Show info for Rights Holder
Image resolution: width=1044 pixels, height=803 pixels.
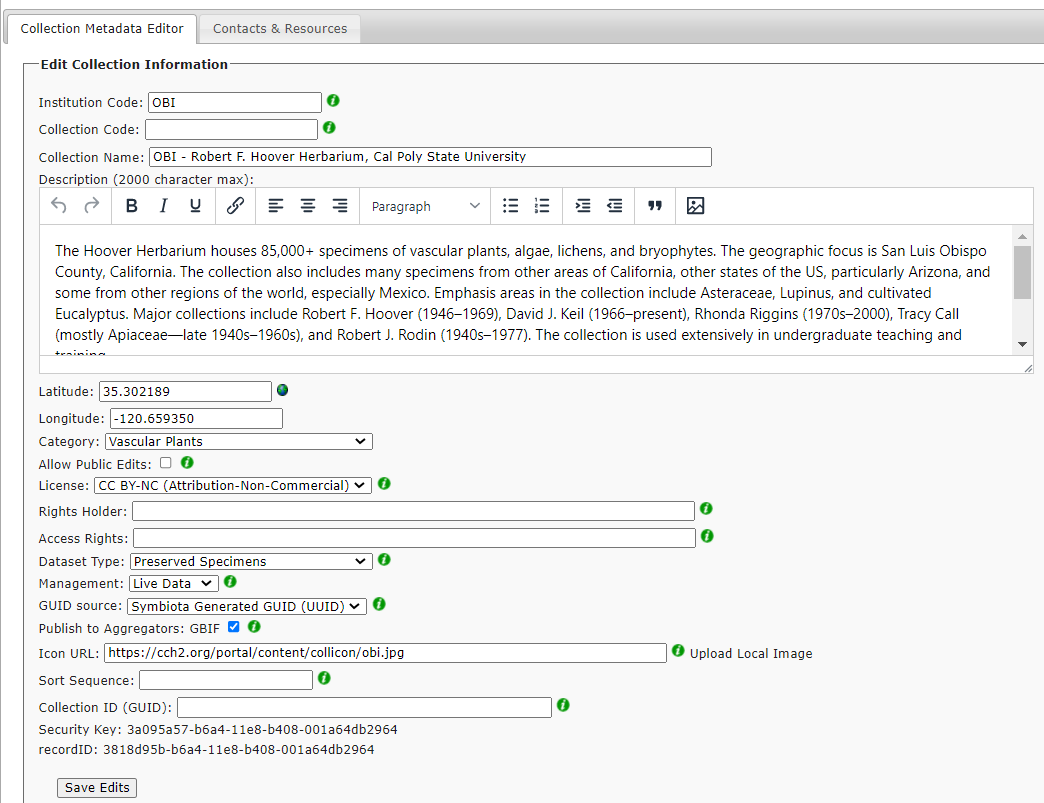tap(706, 509)
